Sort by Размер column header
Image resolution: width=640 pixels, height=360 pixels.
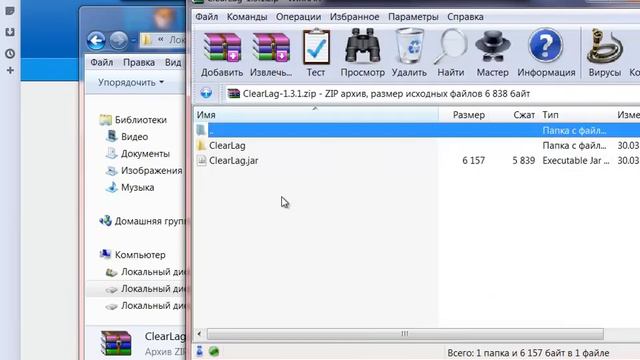[x=469, y=115]
